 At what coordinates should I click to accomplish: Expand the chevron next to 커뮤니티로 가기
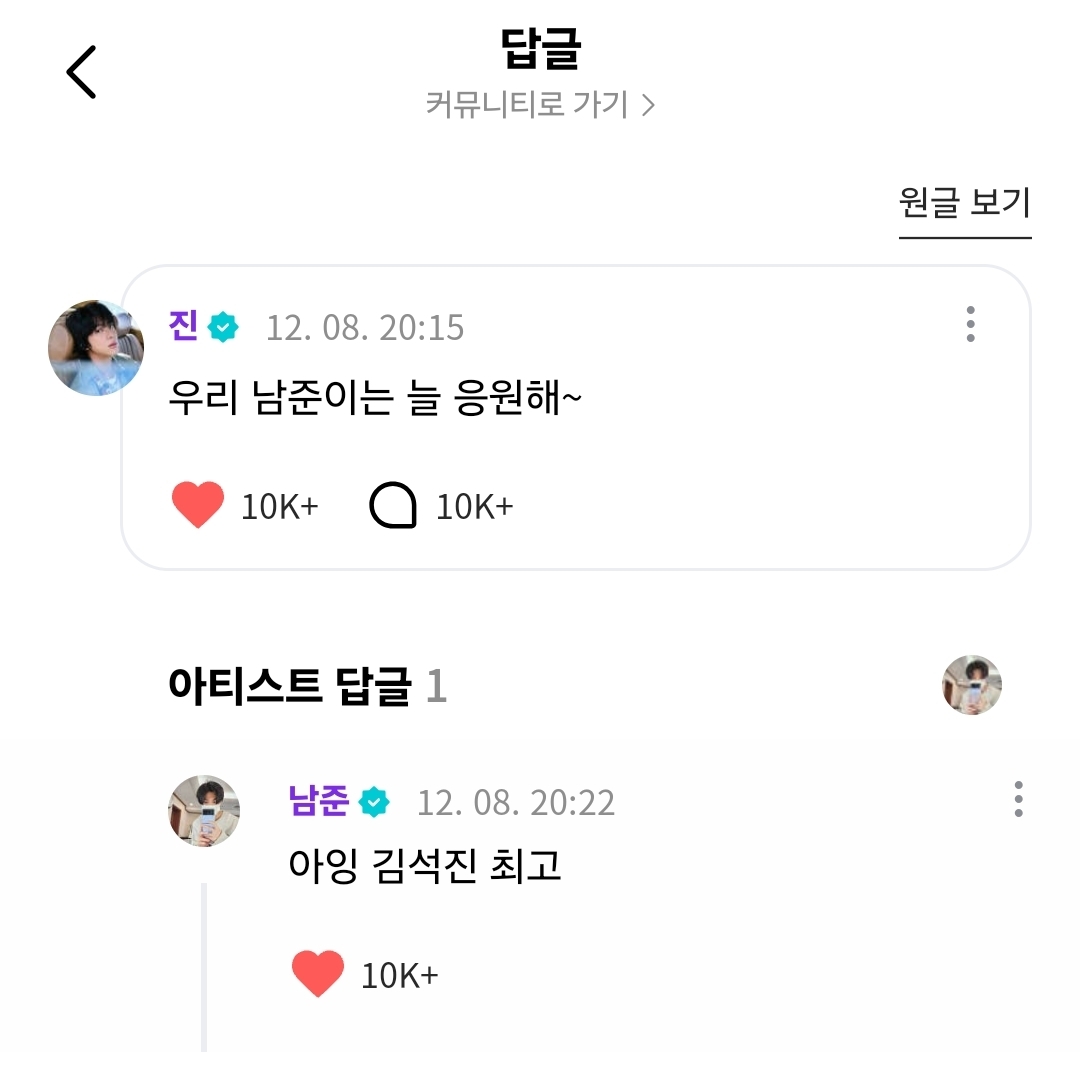click(647, 105)
